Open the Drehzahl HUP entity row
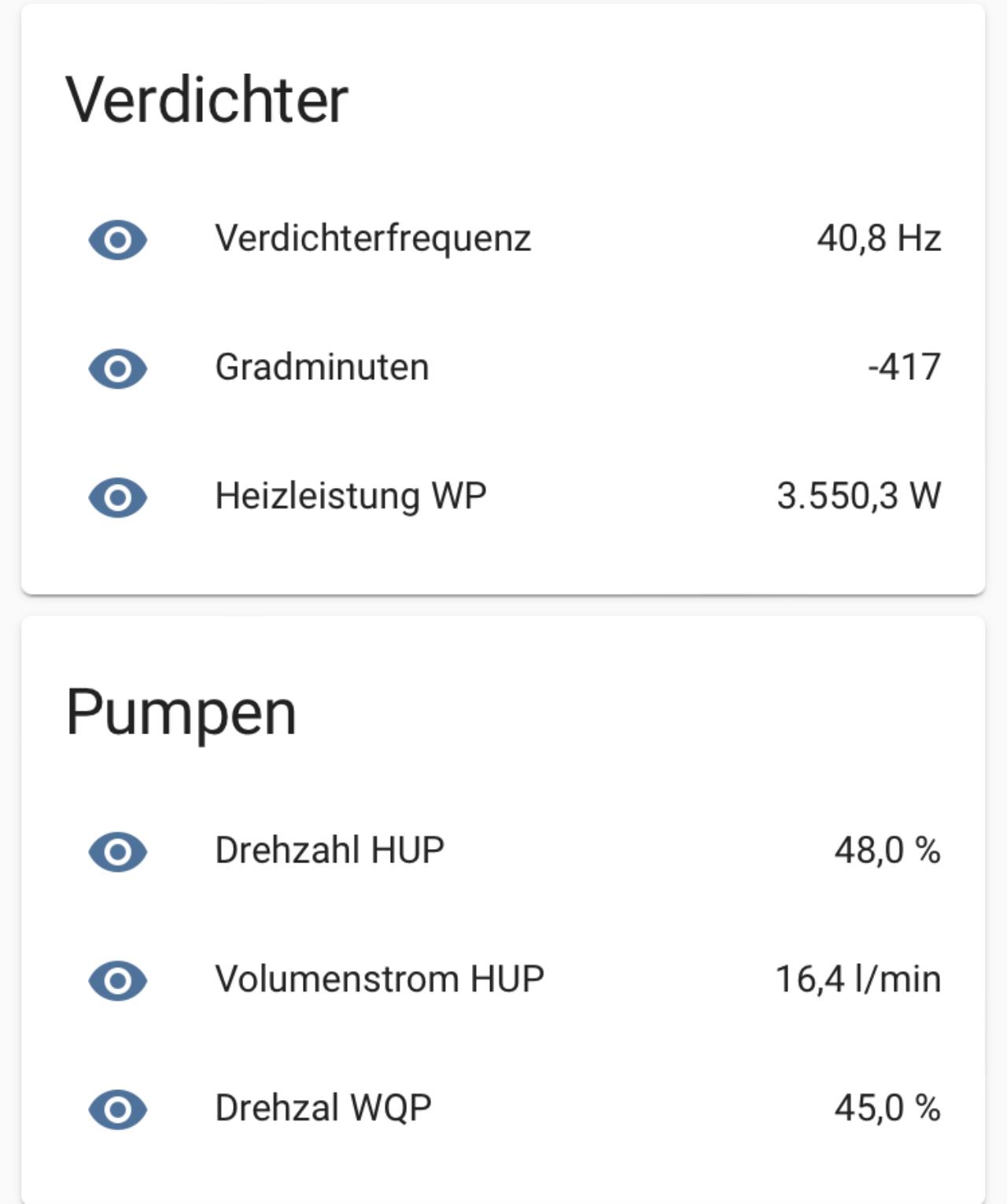The image size is (1007, 1204). coord(503,851)
